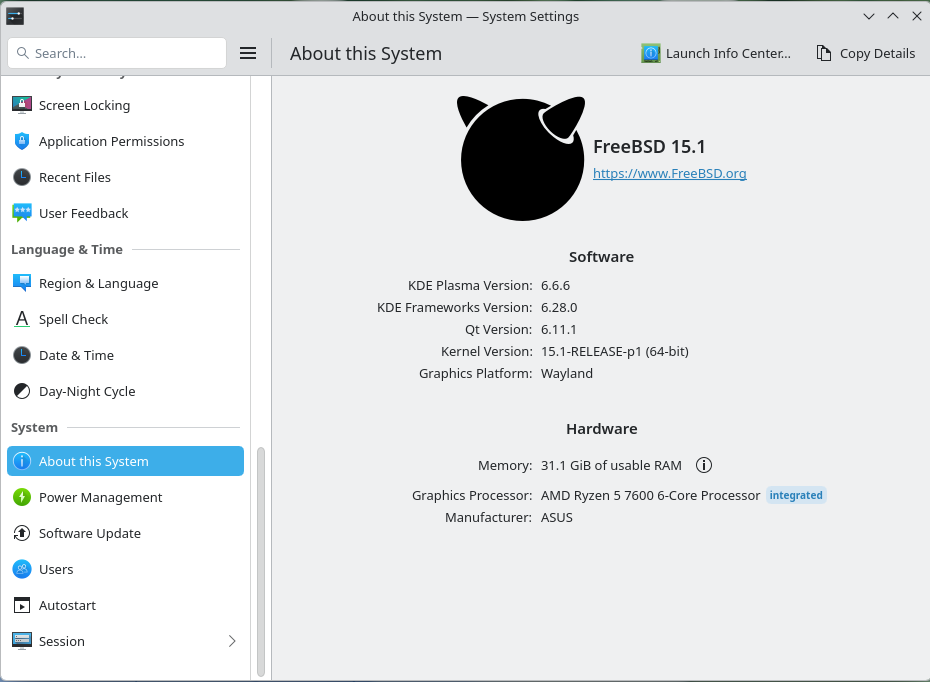The width and height of the screenshot is (930, 682).
Task: Click the Session monitor icon
Action: point(22,641)
